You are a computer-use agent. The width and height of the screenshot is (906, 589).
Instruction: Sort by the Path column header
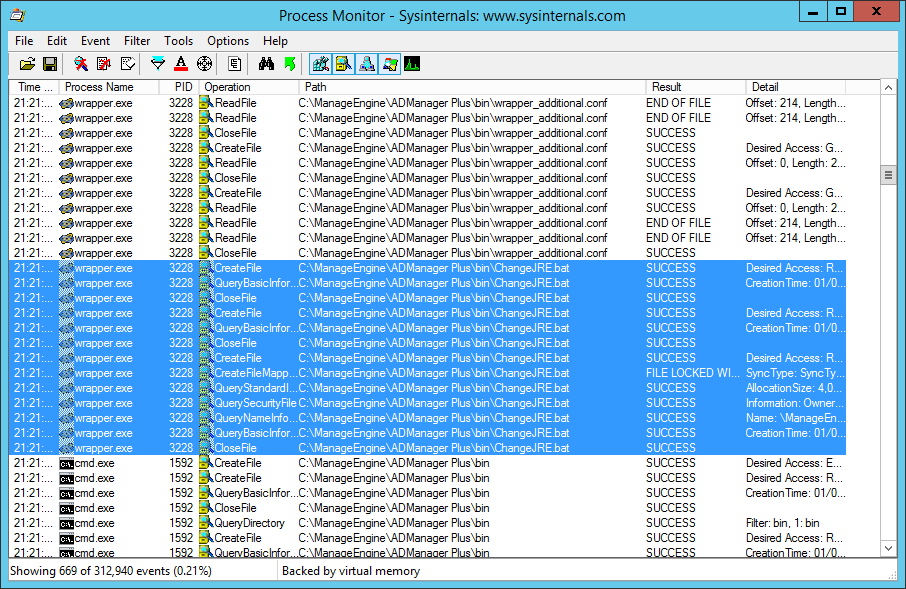point(472,87)
